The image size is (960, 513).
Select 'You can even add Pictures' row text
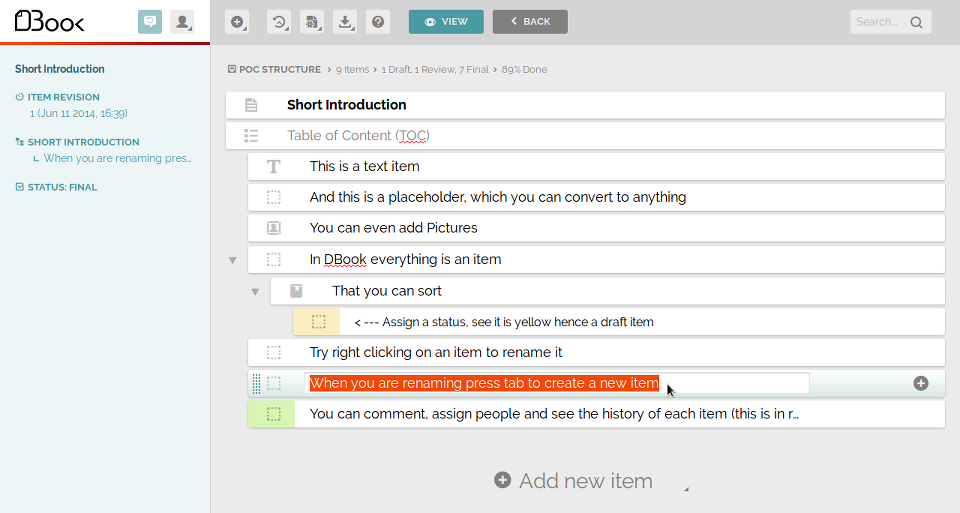(393, 228)
